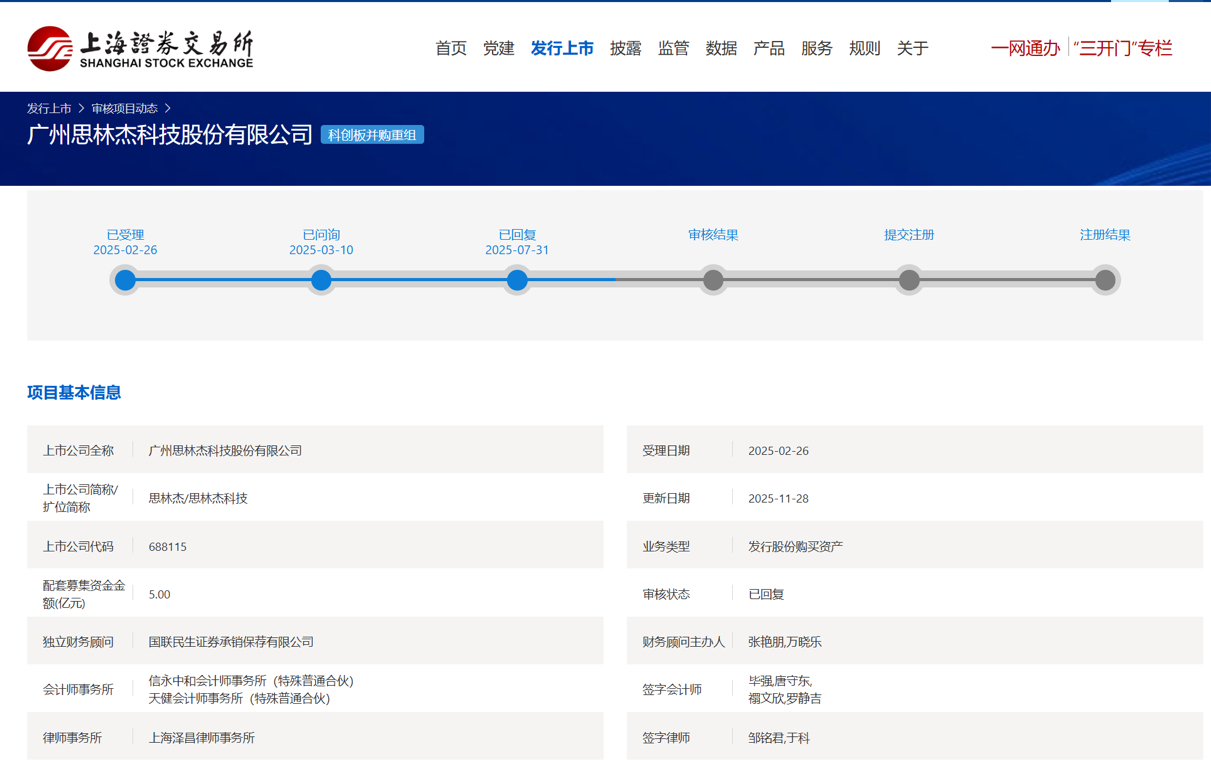Click the 独立财务顾问 field label

click(78, 642)
